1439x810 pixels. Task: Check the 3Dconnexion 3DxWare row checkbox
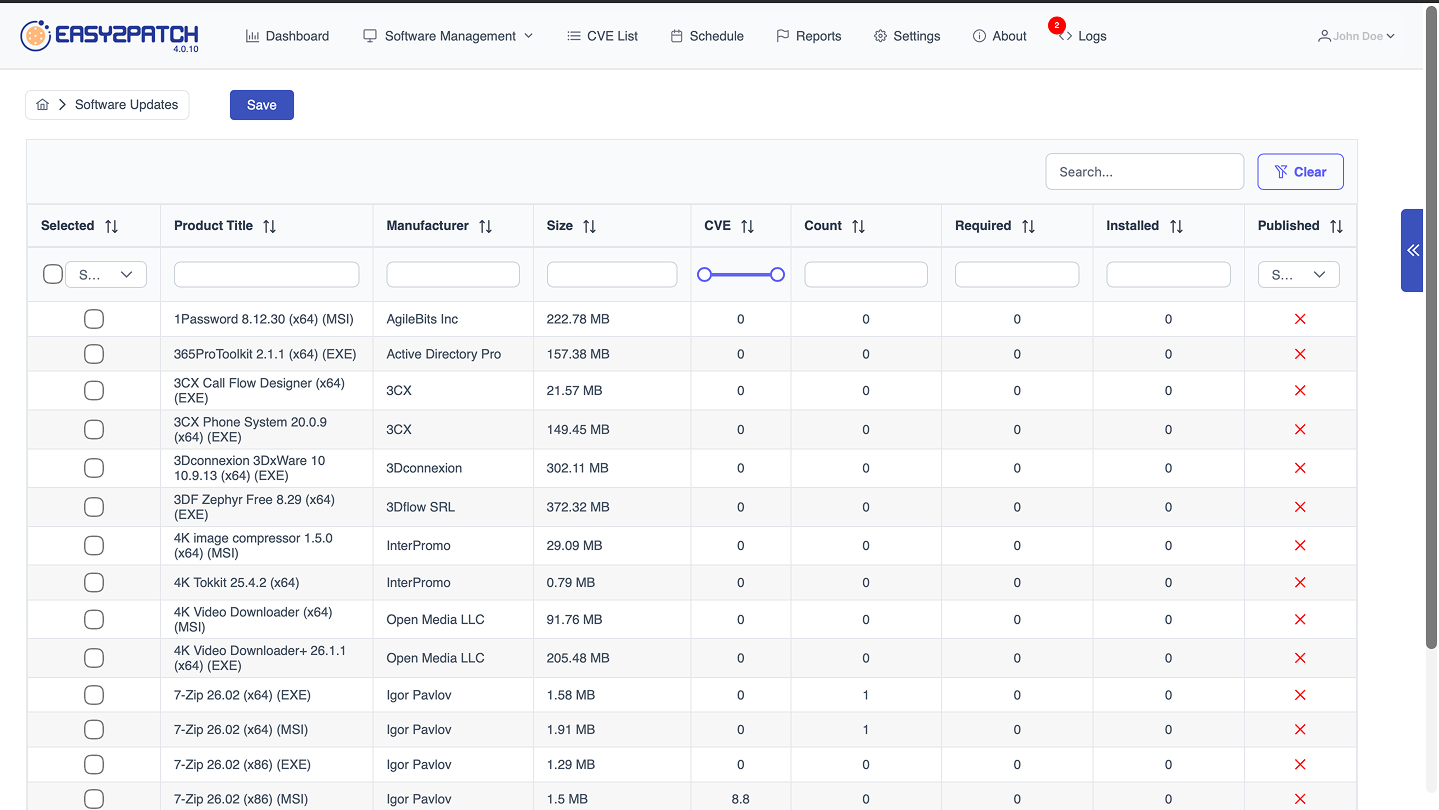point(94,468)
